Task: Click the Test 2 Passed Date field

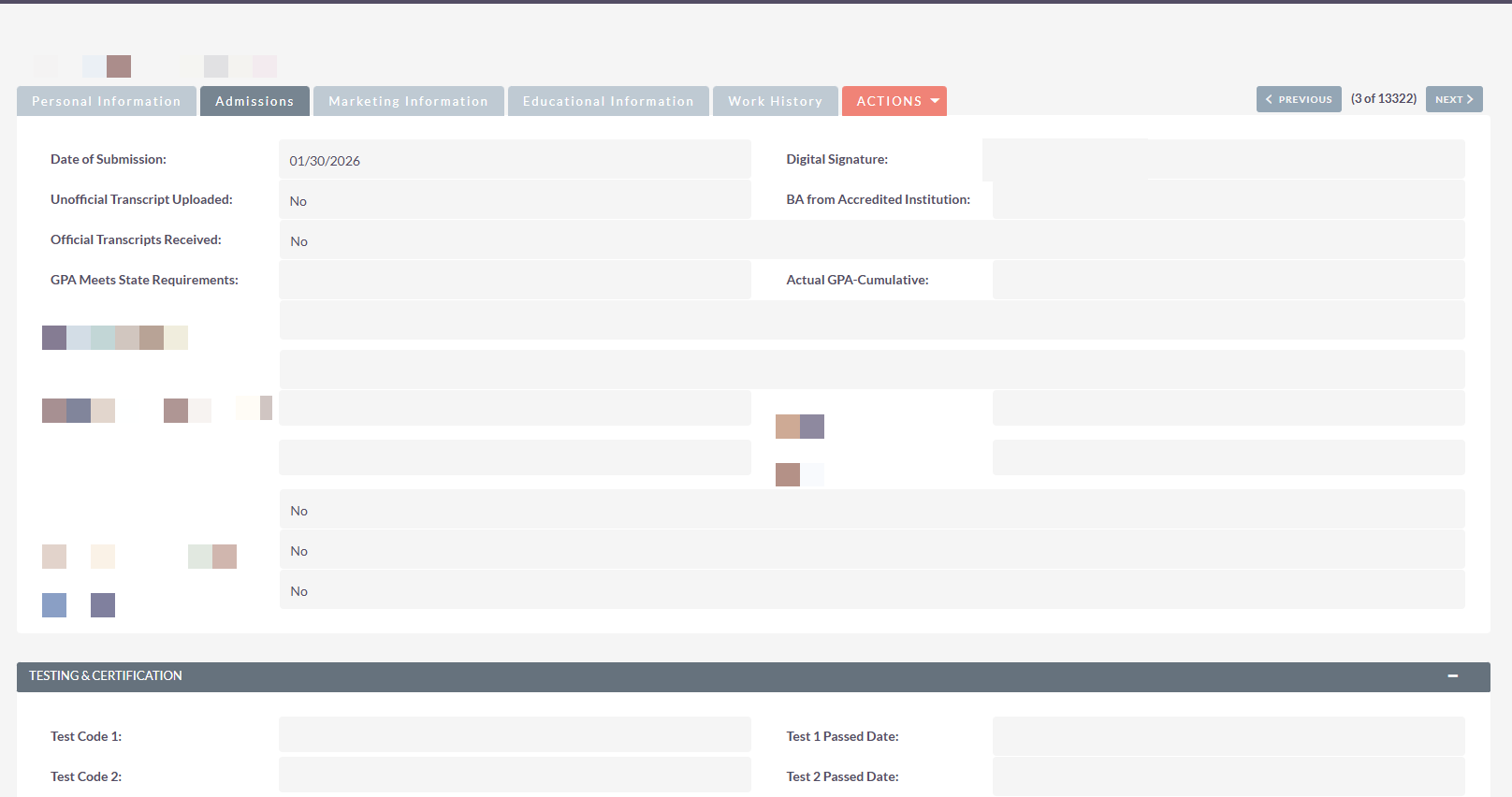Action: tap(1228, 776)
